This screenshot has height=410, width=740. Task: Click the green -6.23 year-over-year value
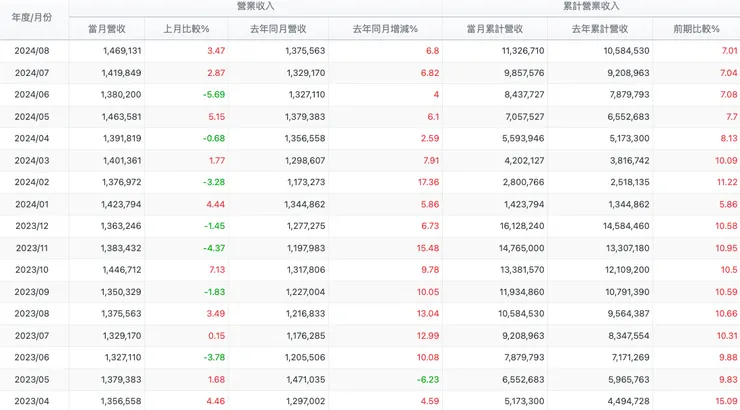point(428,380)
